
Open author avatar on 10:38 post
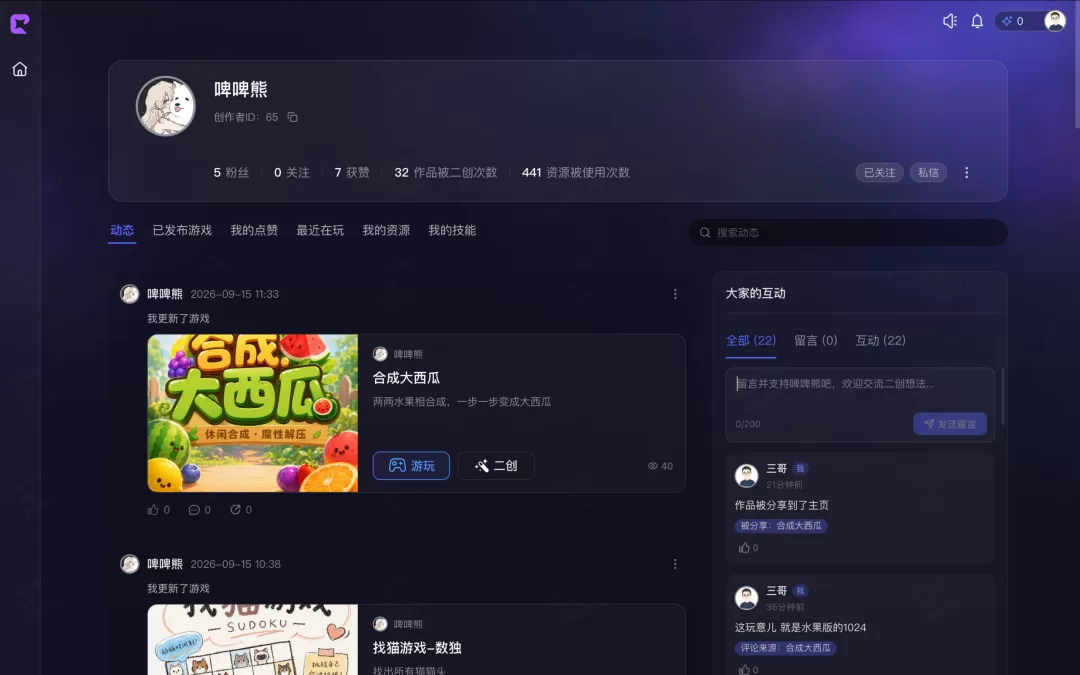tap(129, 564)
